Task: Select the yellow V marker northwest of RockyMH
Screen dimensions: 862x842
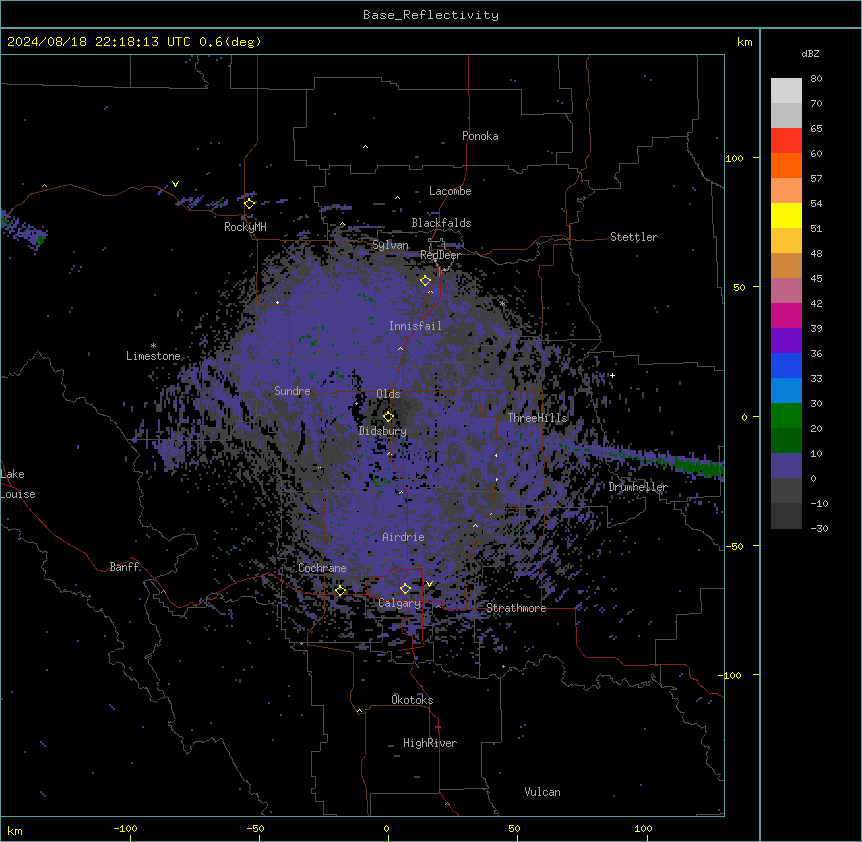Action: pyautogui.click(x=175, y=184)
